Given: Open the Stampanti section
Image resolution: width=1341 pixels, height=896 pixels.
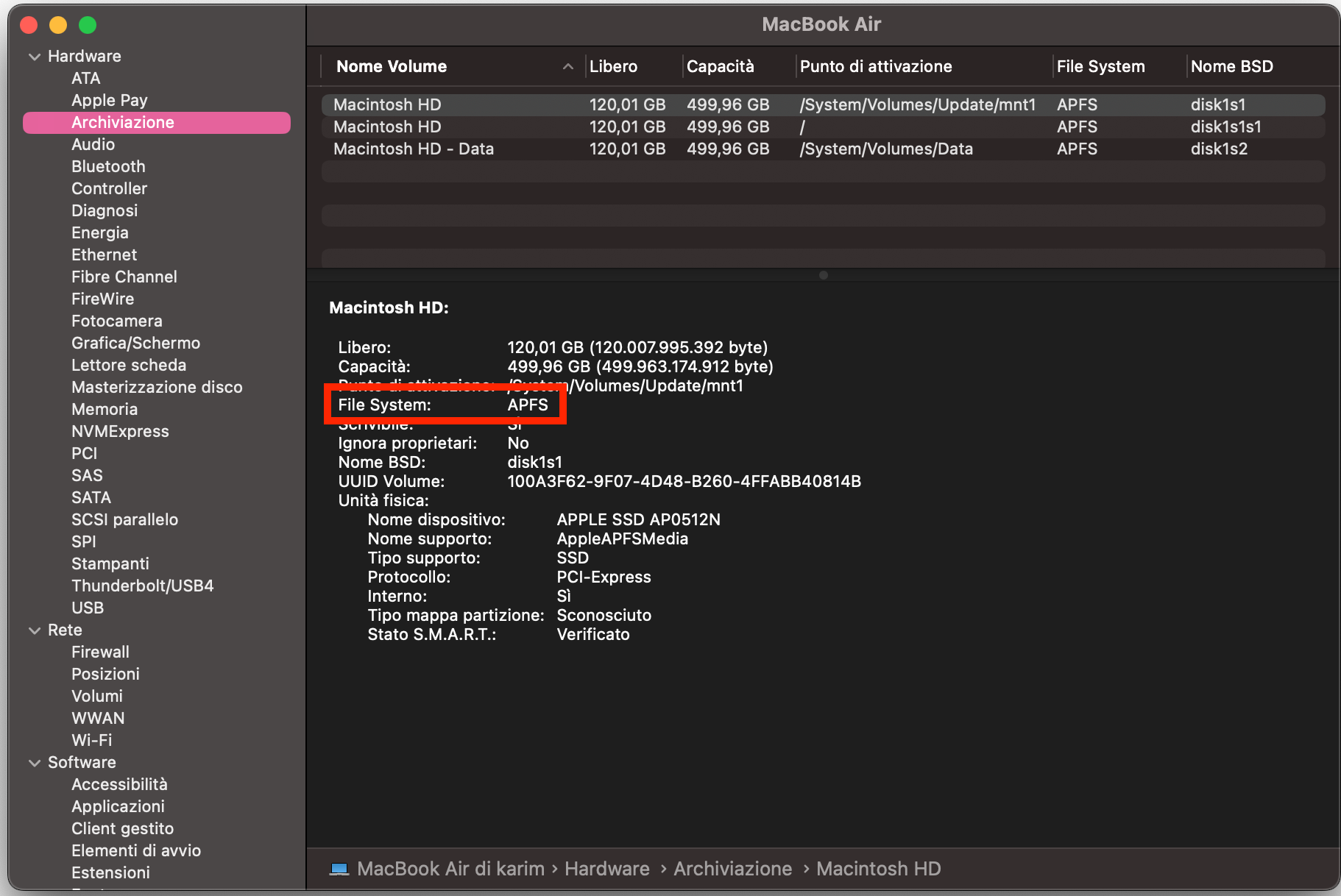Looking at the screenshot, I should 110,563.
